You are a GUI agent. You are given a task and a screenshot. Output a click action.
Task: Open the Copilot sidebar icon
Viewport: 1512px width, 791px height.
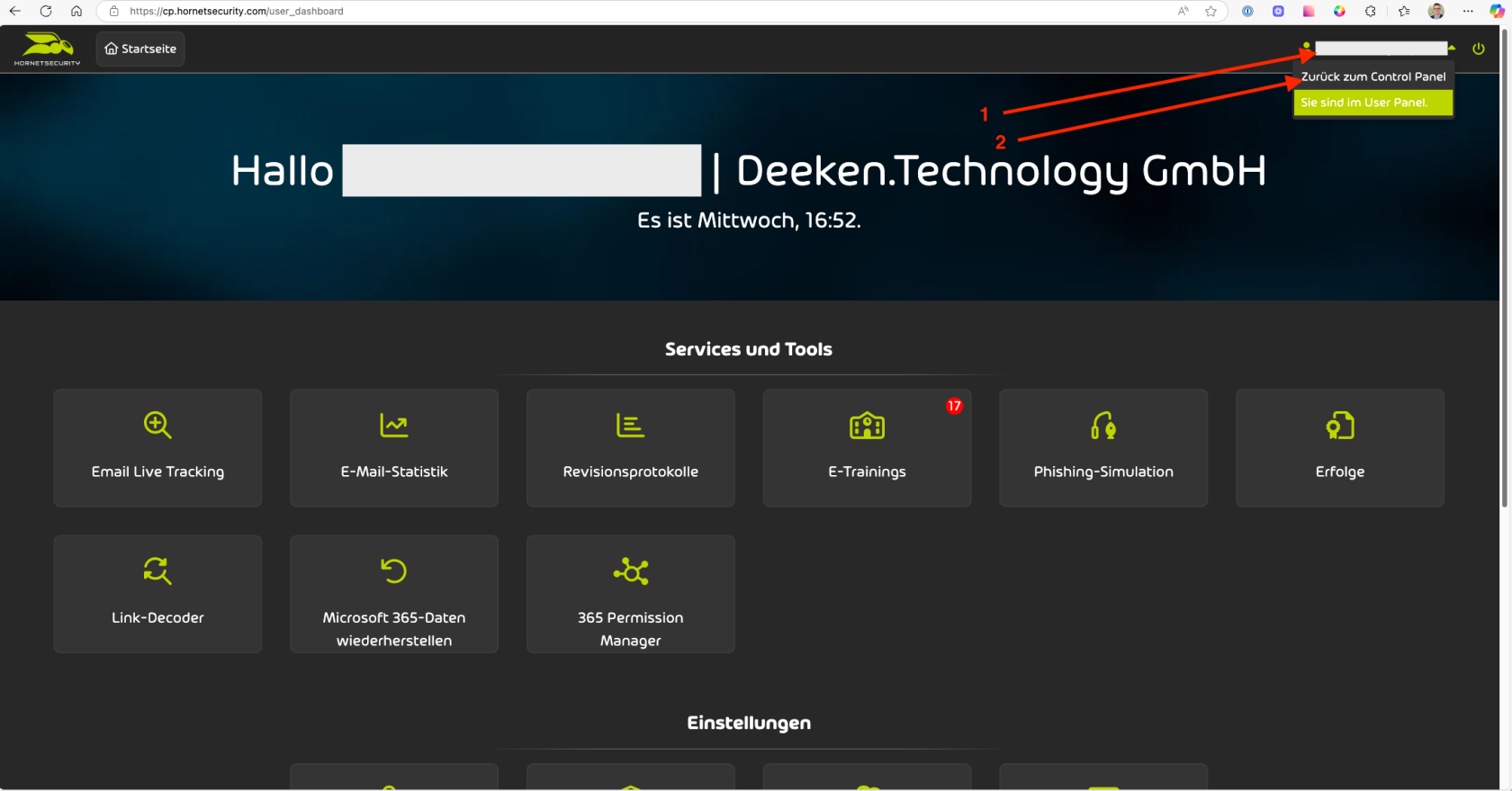(x=1497, y=11)
